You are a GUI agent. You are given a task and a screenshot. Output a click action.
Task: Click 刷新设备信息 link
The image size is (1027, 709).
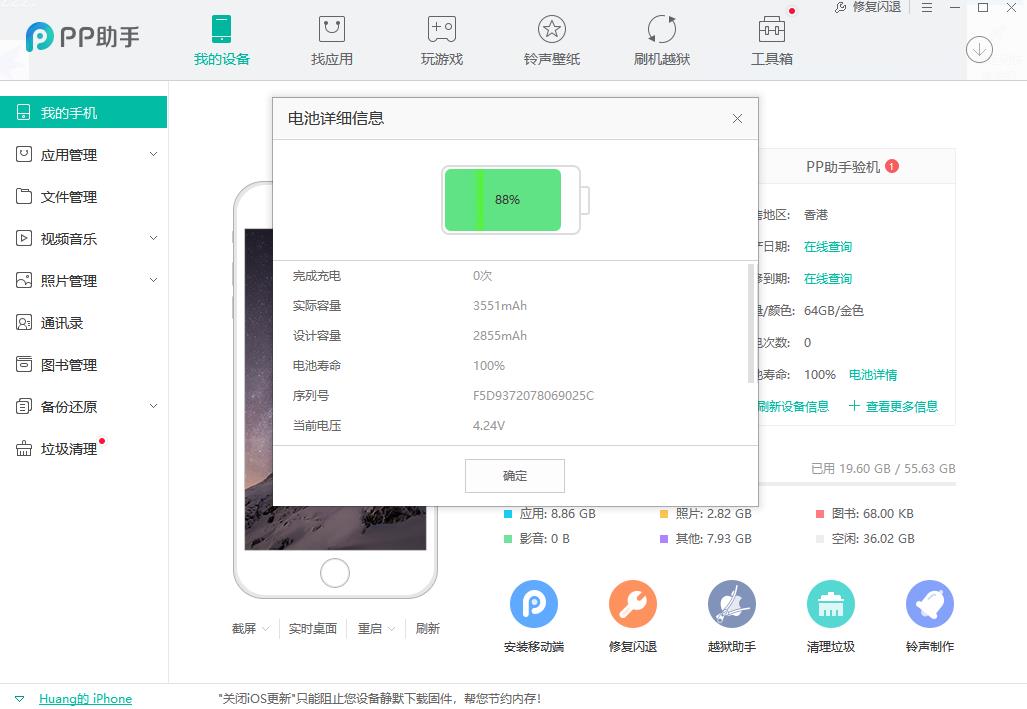(794, 407)
